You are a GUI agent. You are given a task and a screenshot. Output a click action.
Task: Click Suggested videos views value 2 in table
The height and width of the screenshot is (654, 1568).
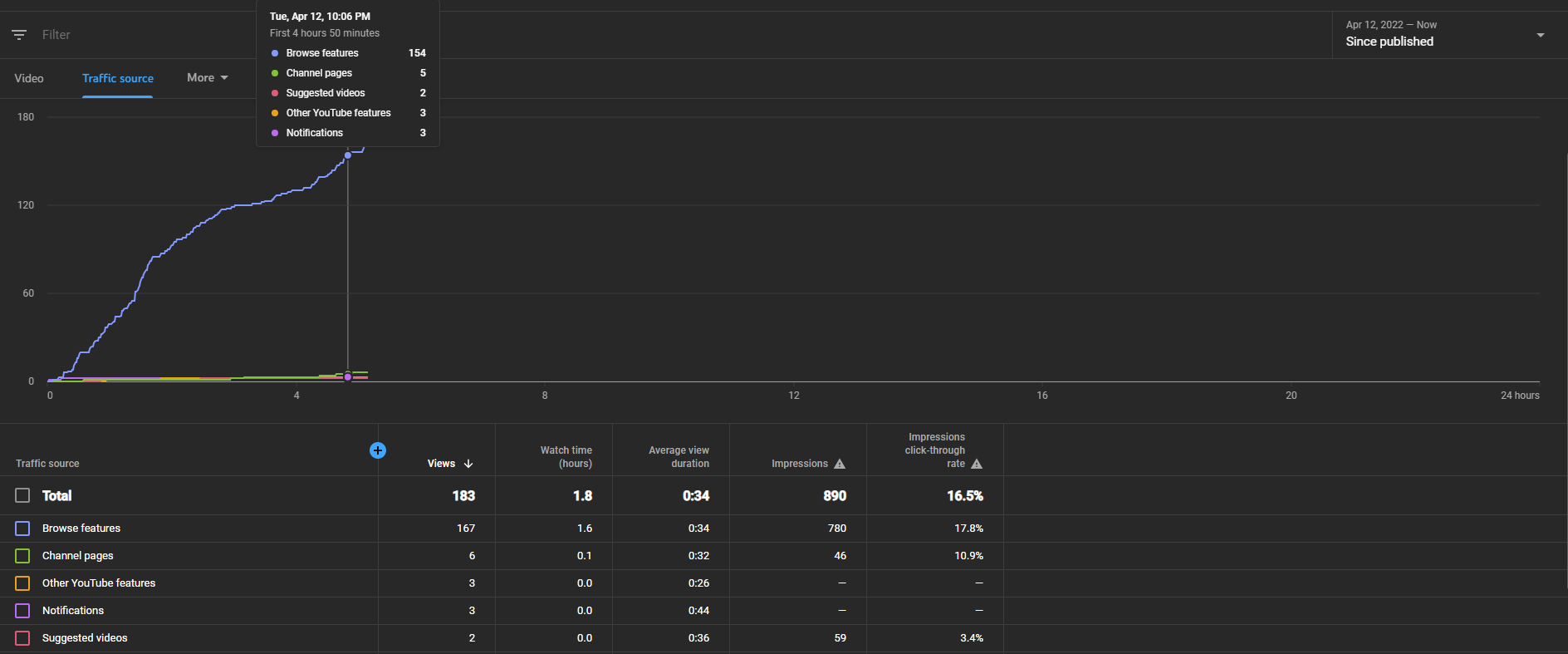[x=472, y=638]
